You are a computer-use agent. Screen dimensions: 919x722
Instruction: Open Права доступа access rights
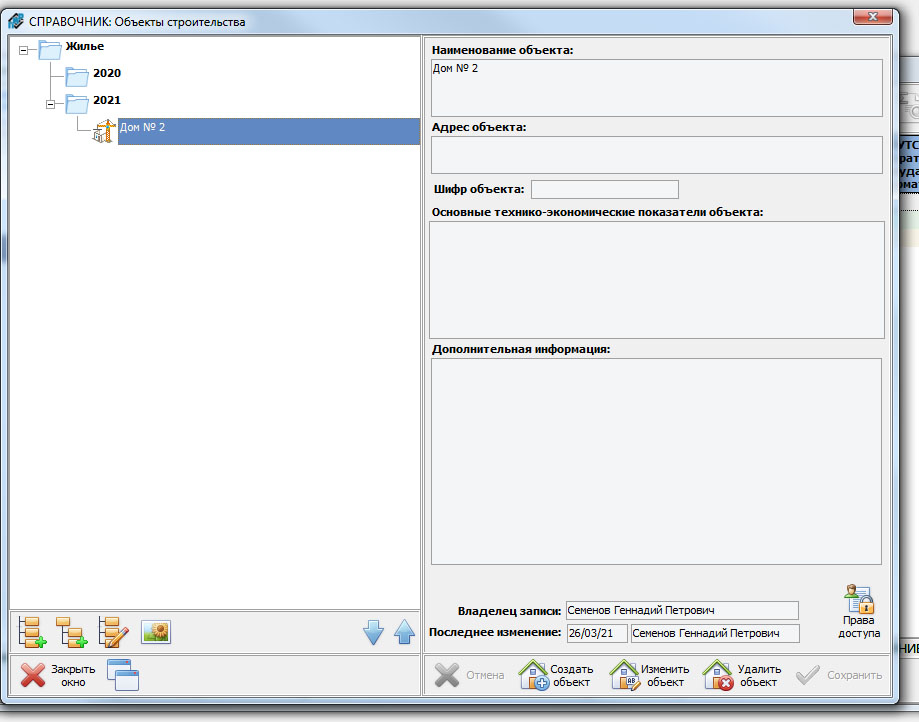point(858,612)
